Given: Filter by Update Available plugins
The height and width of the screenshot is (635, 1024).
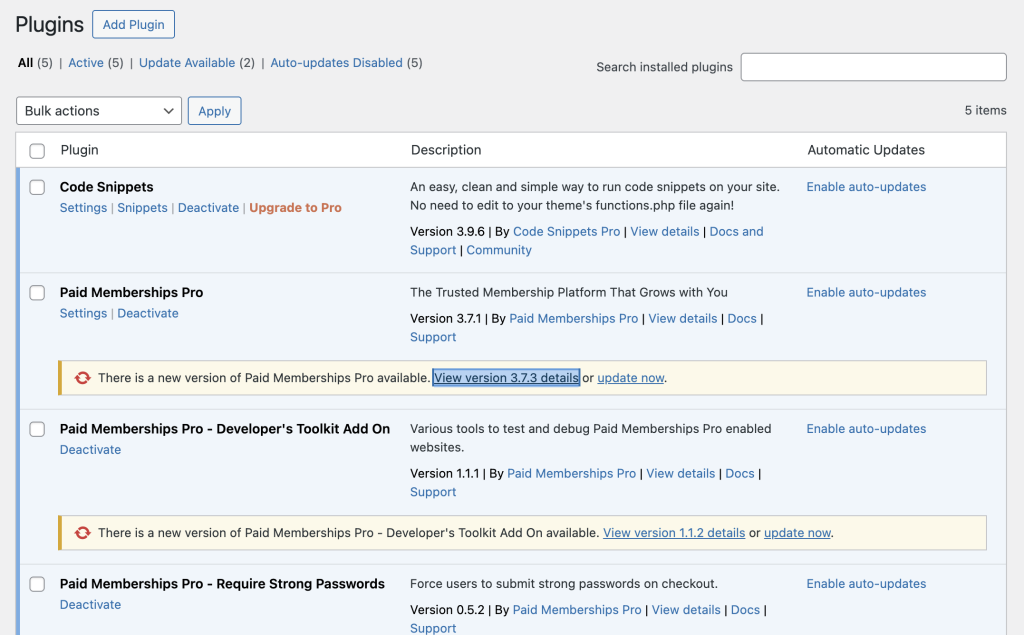Looking at the screenshot, I should [x=187, y=63].
